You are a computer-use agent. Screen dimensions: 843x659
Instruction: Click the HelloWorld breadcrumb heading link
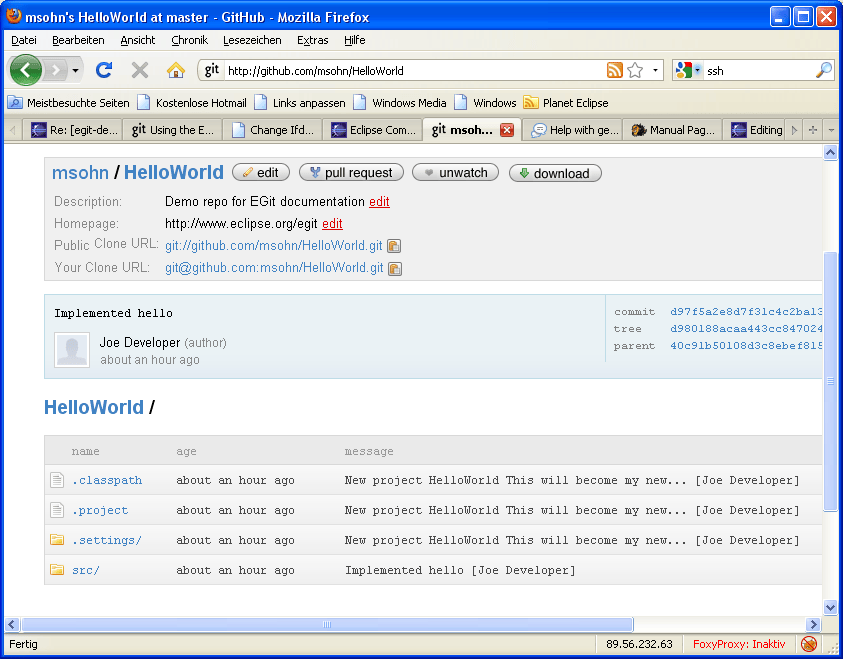click(x=94, y=407)
